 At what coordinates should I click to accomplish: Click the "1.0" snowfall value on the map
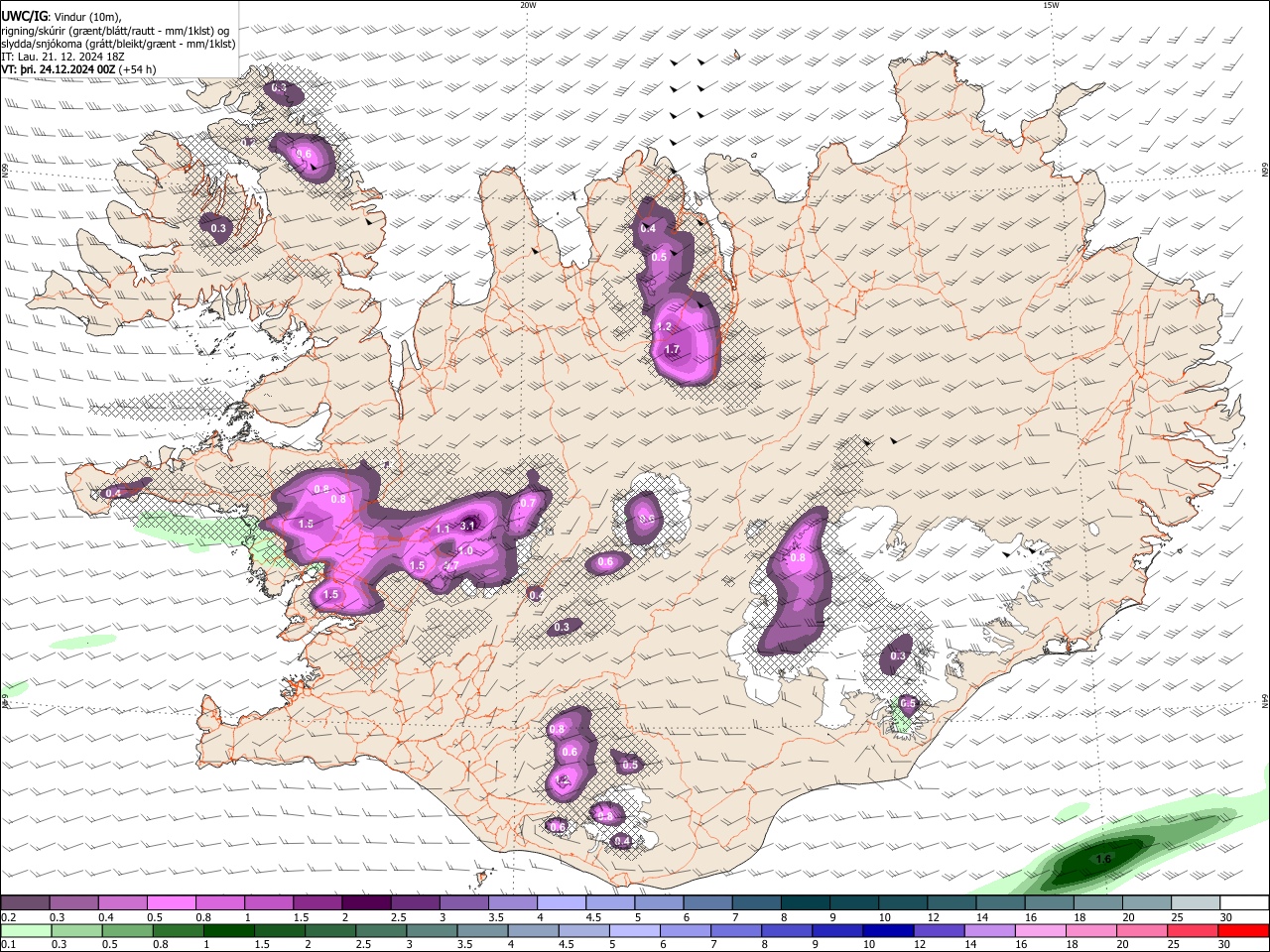pyautogui.click(x=465, y=550)
